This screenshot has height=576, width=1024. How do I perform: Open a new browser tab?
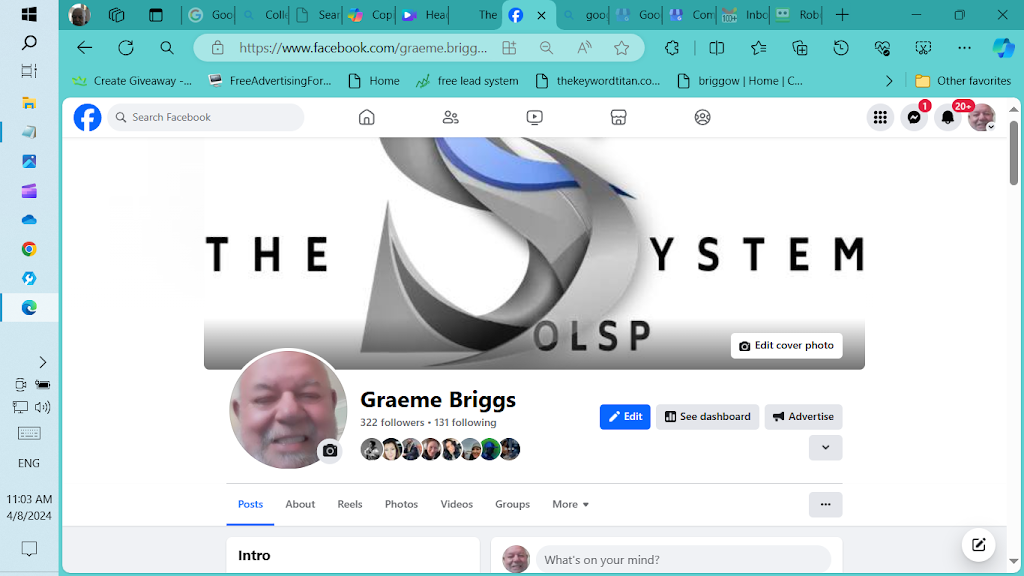(842, 15)
